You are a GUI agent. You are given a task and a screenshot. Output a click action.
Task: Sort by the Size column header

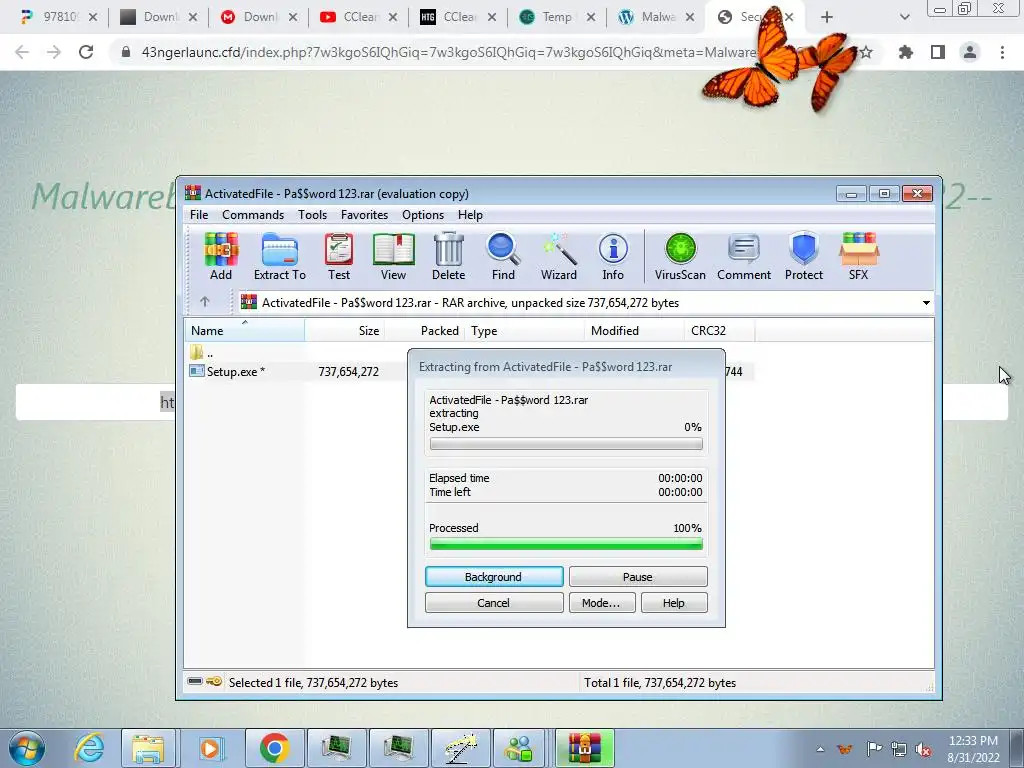coord(345,330)
